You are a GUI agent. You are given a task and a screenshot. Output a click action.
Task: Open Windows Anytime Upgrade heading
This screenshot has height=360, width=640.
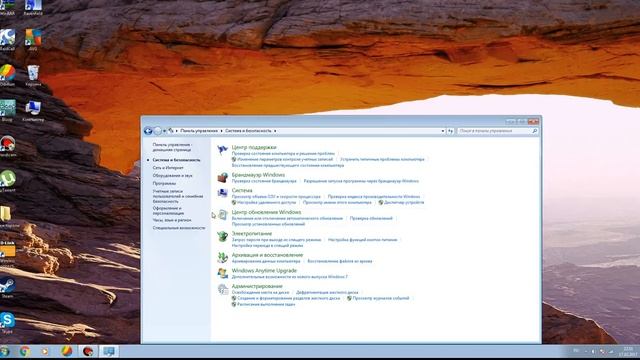pos(264,271)
